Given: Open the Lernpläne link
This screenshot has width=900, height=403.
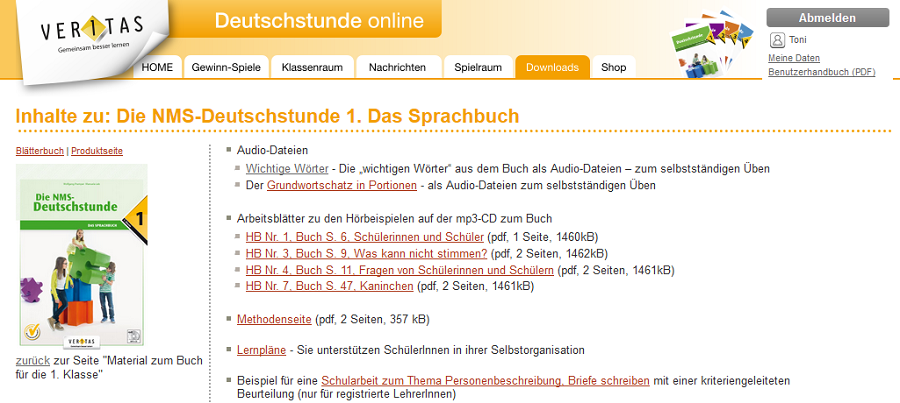Looking at the screenshot, I should (x=261, y=350).
